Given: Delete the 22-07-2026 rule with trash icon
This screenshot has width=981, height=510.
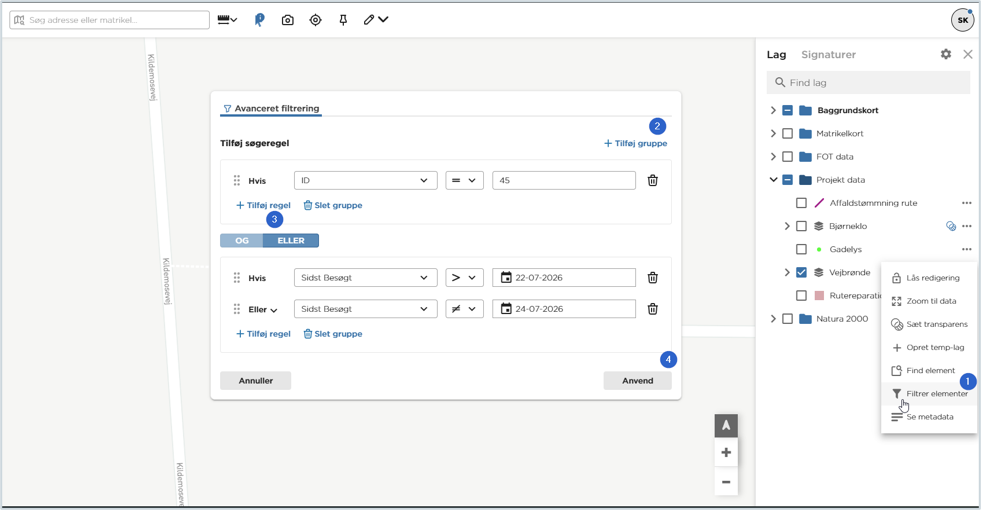Looking at the screenshot, I should click(653, 277).
